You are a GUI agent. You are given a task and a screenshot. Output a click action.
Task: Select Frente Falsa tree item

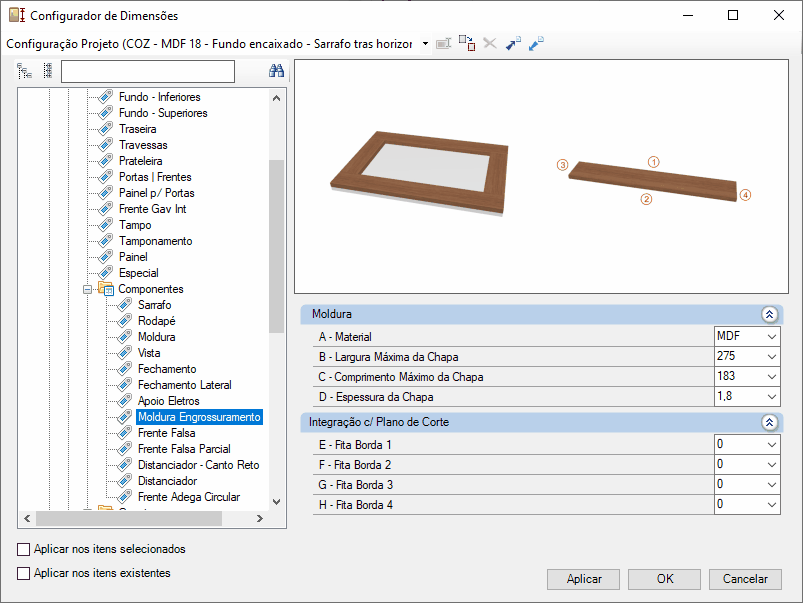tap(166, 433)
